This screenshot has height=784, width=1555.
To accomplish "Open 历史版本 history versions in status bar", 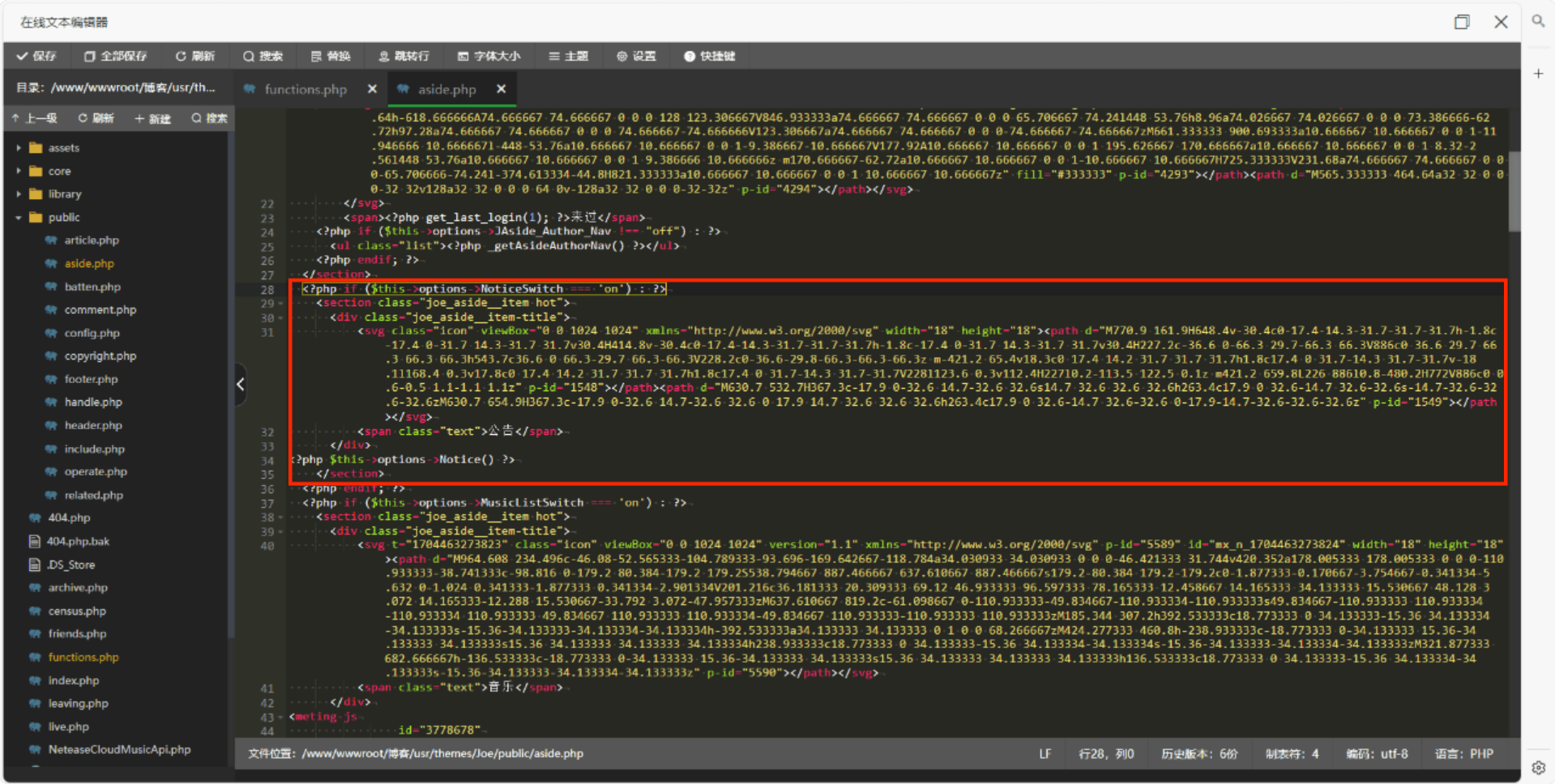I will pyautogui.click(x=1198, y=754).
